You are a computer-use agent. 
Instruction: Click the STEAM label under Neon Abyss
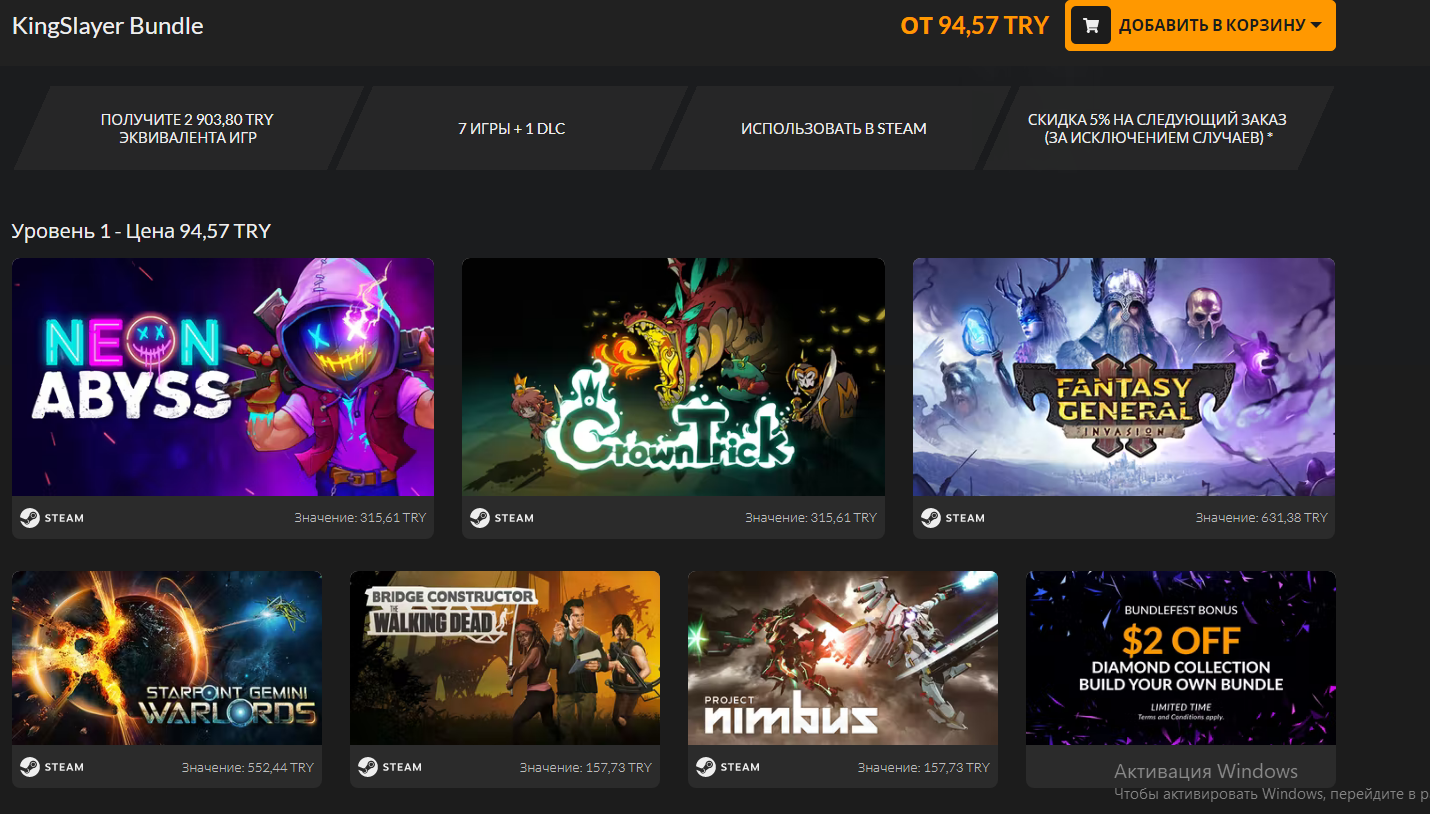(x=64, y=518)
